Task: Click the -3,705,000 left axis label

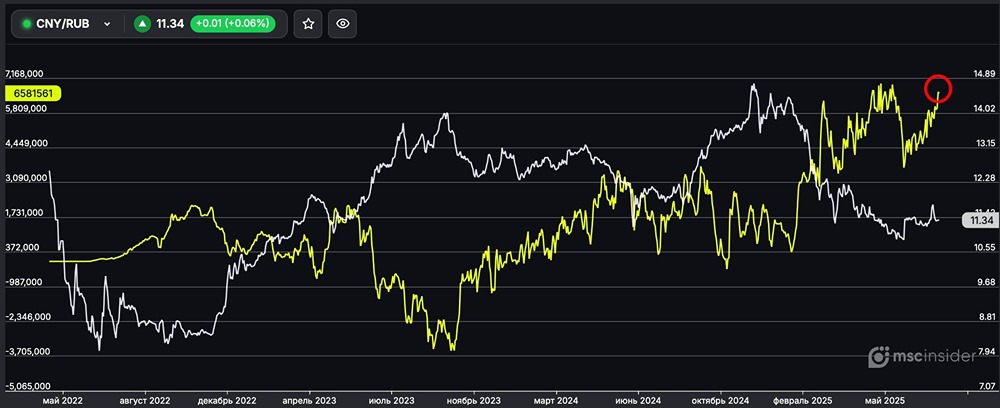Action: click(26, 352)
